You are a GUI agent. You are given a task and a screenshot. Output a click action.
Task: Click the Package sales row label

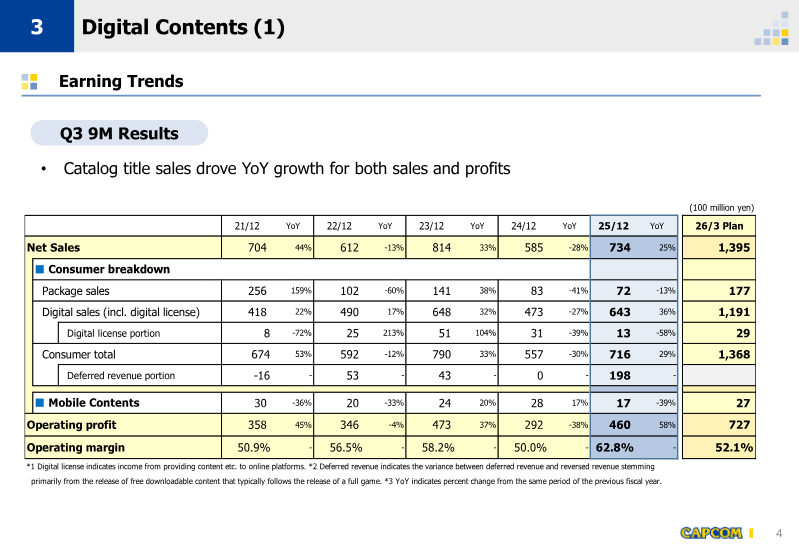coord(76,291)
